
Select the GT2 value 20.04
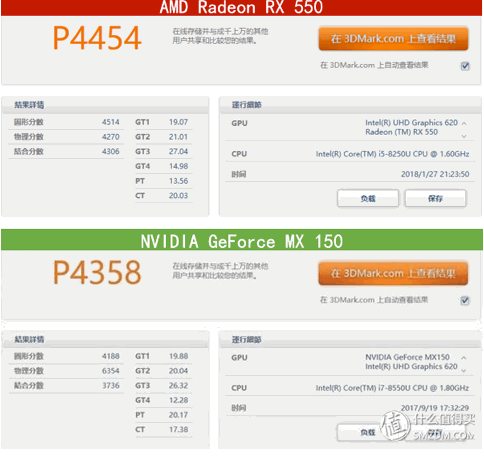coord(178,371)
